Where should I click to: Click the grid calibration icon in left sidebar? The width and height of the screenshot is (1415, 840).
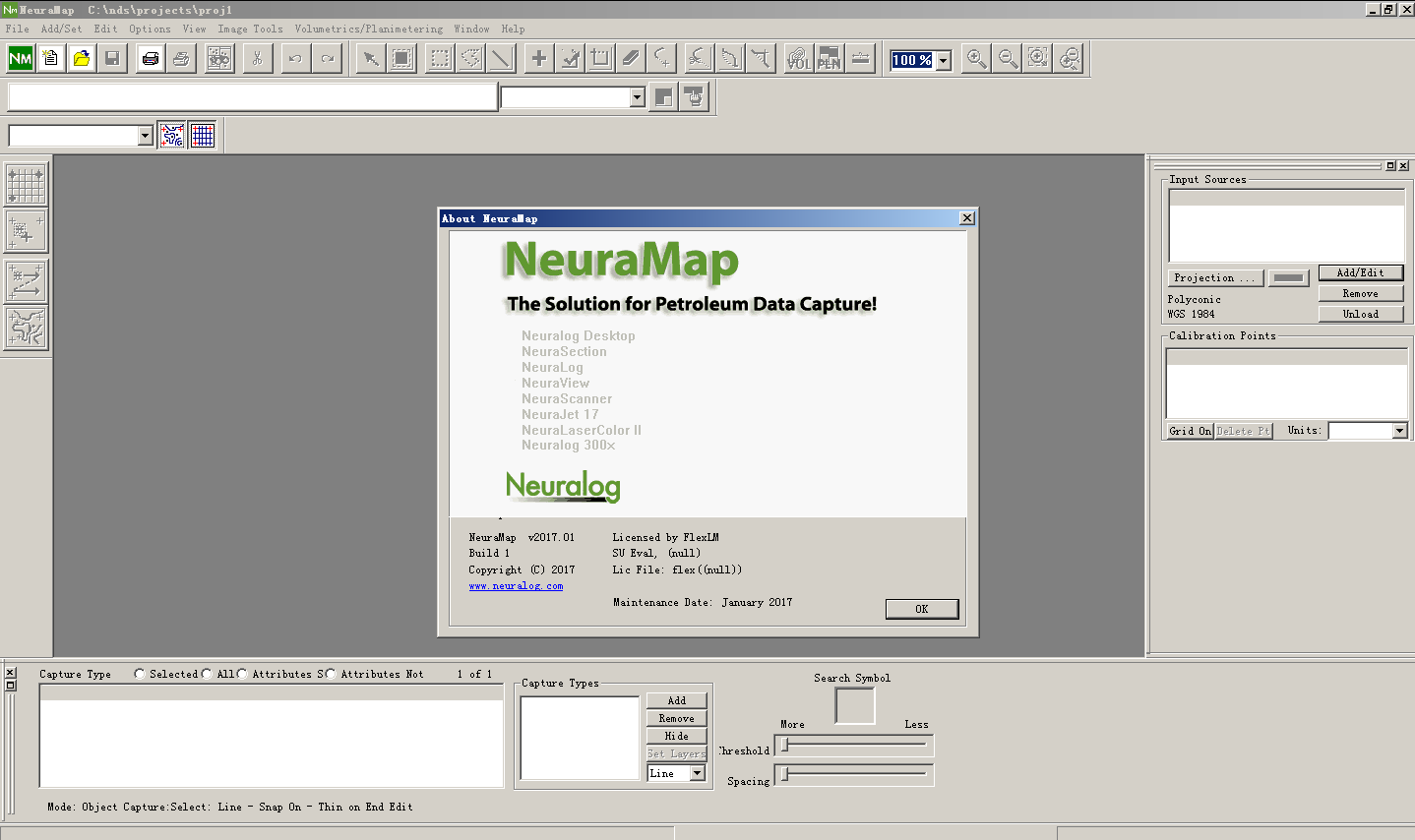pos(26,184)
